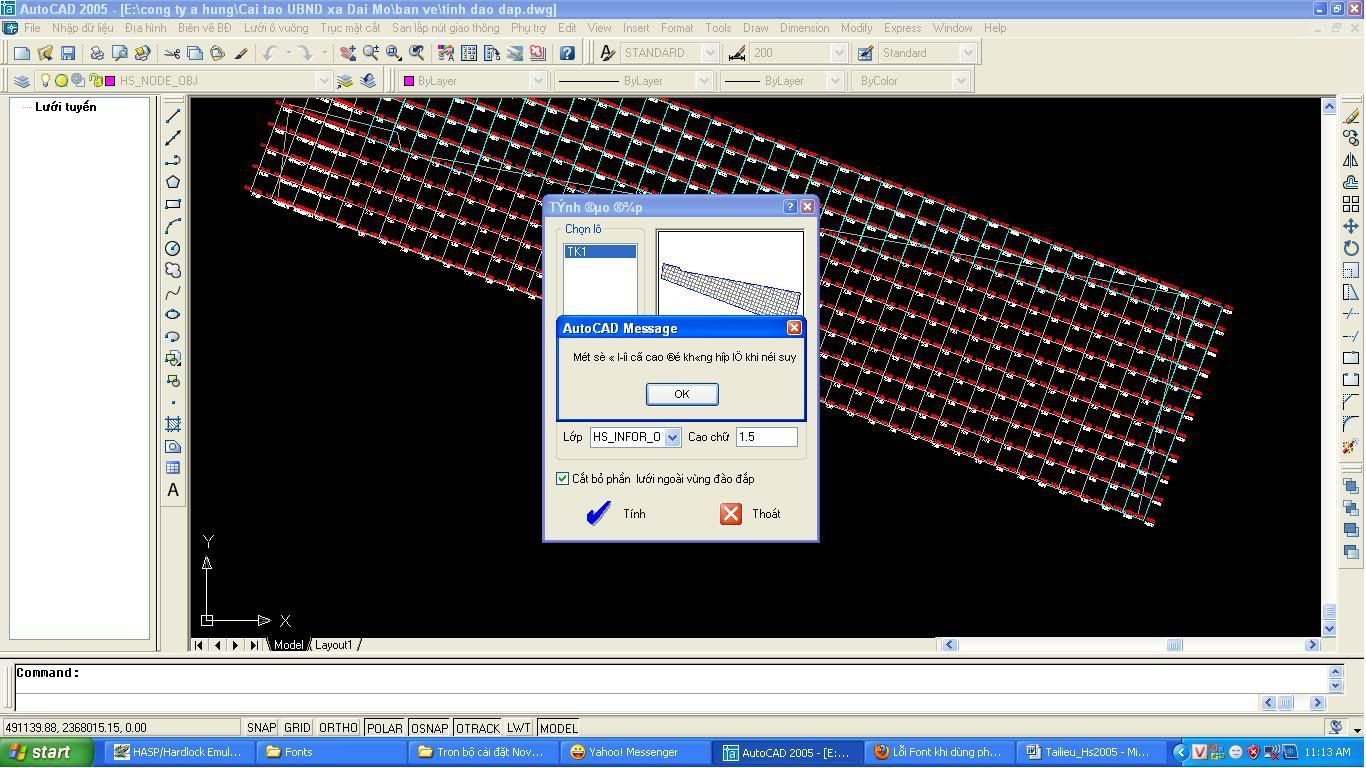Click the Zoom Realtime magnifier icon
The height and width of the screenshot is (768, 1366).
pyautogui.click(x=370, y=53)
